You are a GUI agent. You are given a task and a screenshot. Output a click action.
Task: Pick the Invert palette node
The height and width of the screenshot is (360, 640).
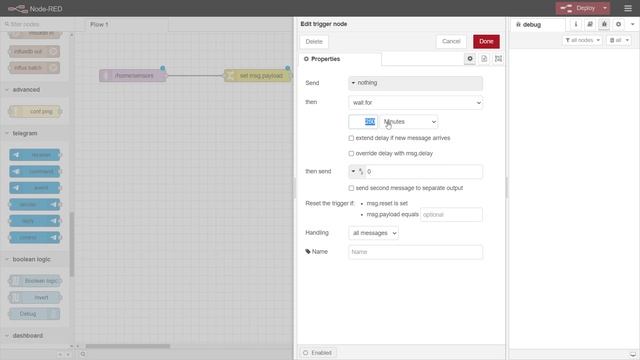point(35,298)
